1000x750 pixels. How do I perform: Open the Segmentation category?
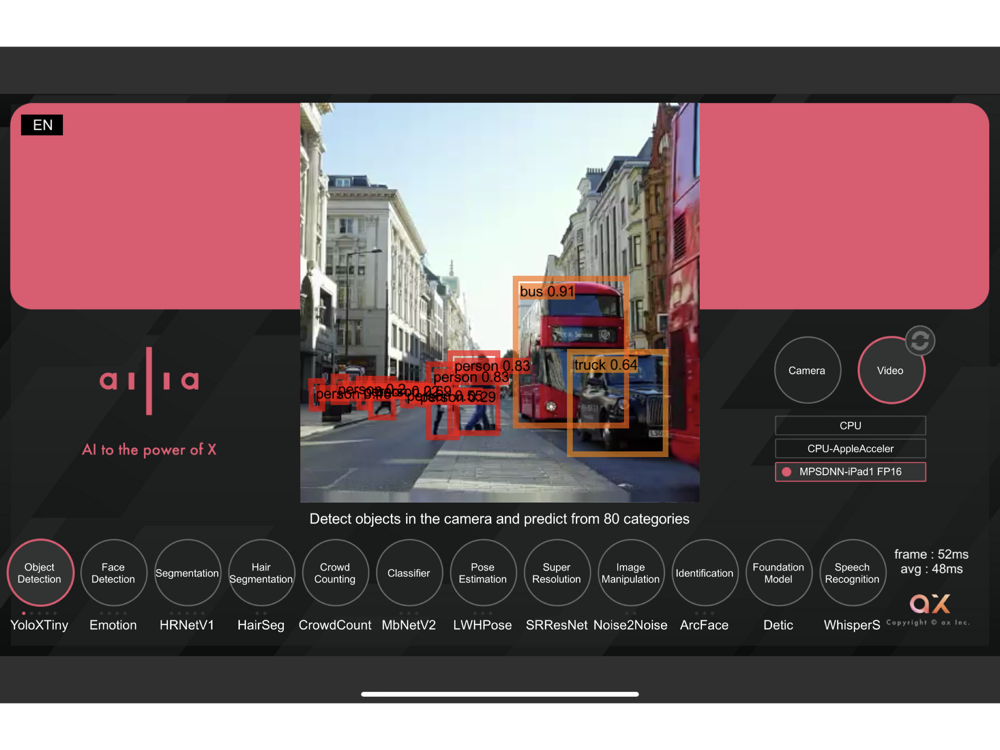187,573
